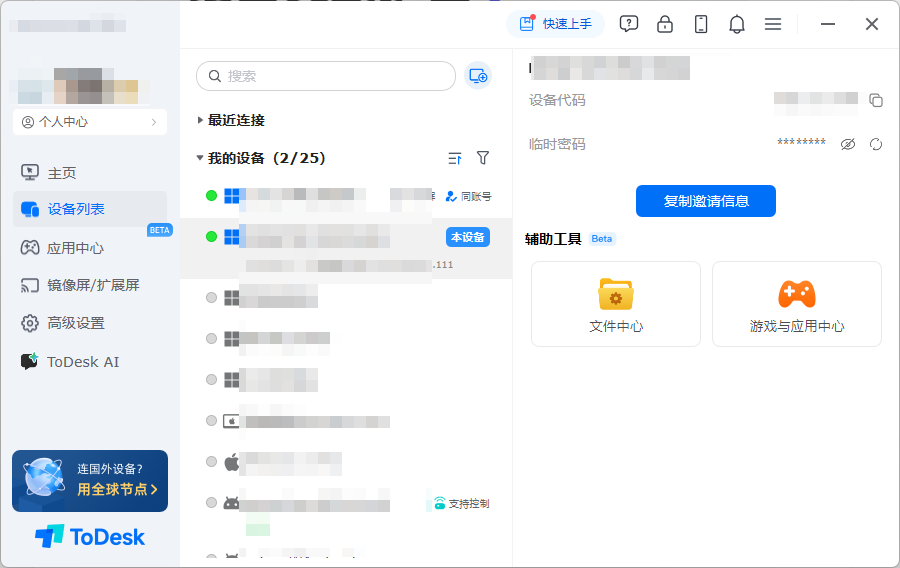
Task: Click the Beta tag beside 辅助工具
Action: tap(602, 239)
